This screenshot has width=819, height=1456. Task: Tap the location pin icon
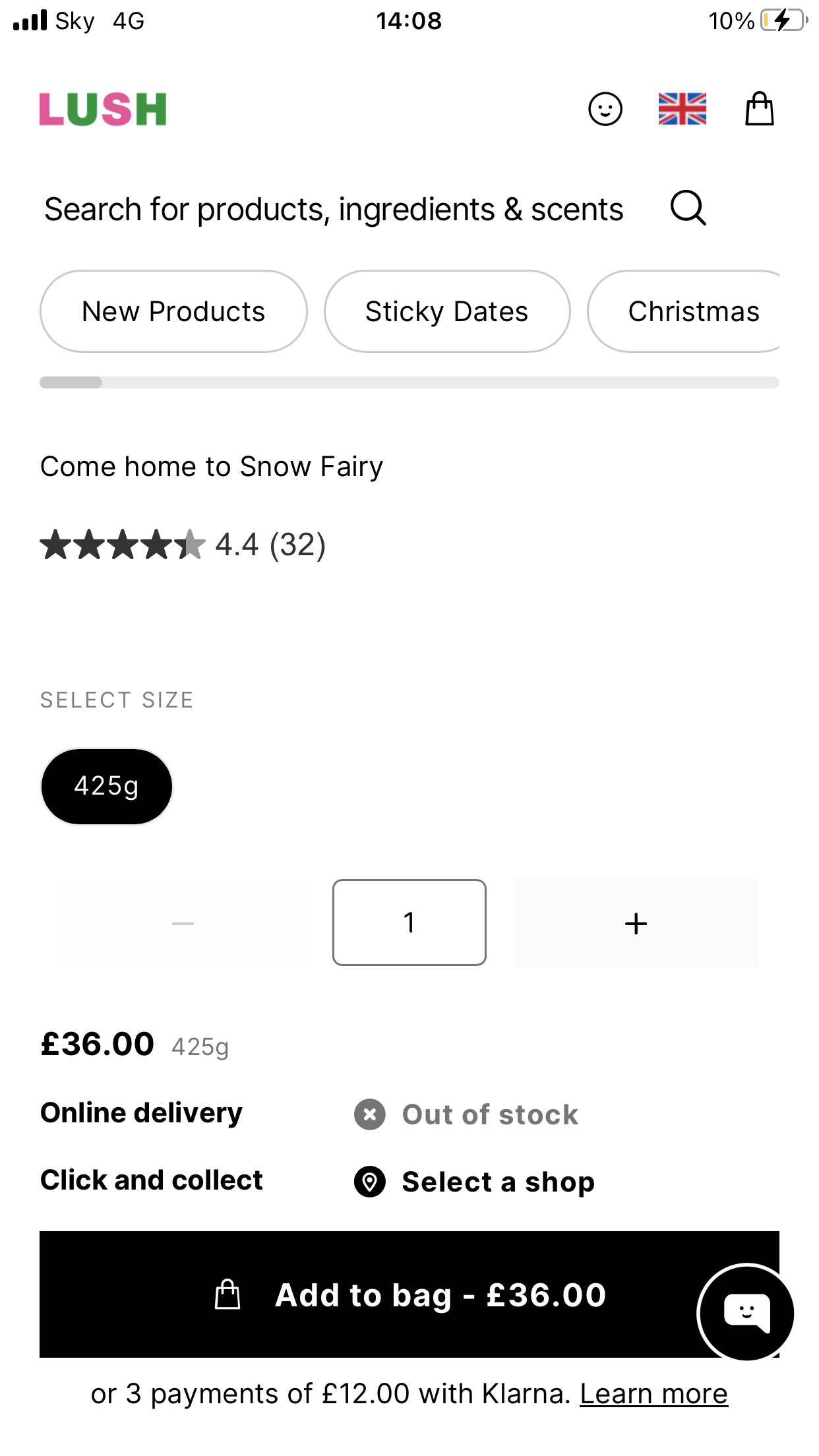tap(370, 1181)
